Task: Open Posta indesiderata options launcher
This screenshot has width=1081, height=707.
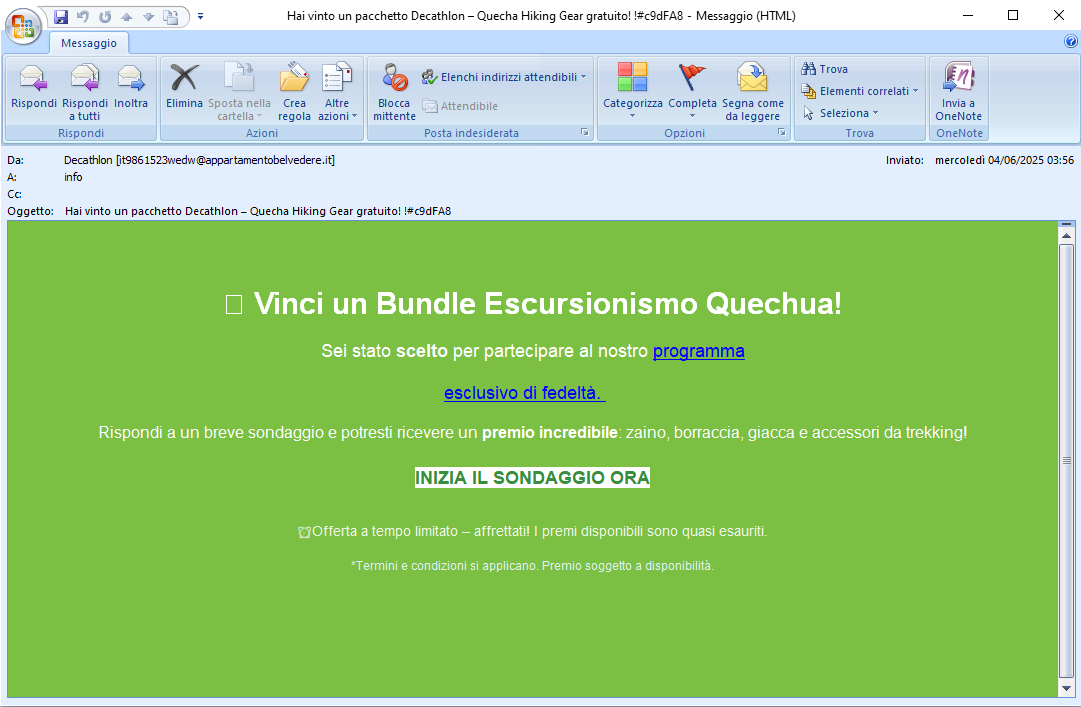Action: coord(585,132)
